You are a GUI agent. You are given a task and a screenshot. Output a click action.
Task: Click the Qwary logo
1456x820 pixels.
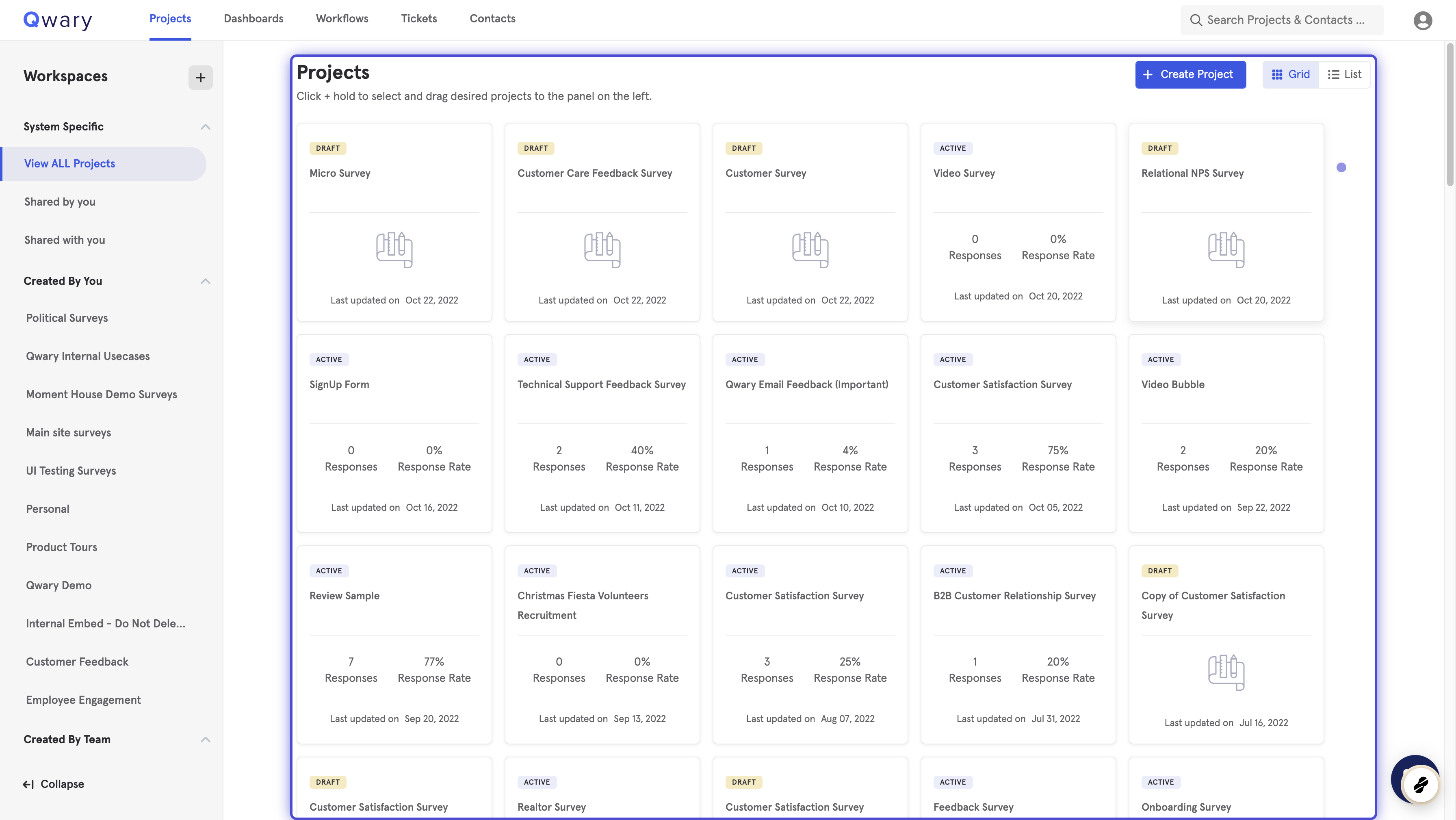(x=58, y=20)
